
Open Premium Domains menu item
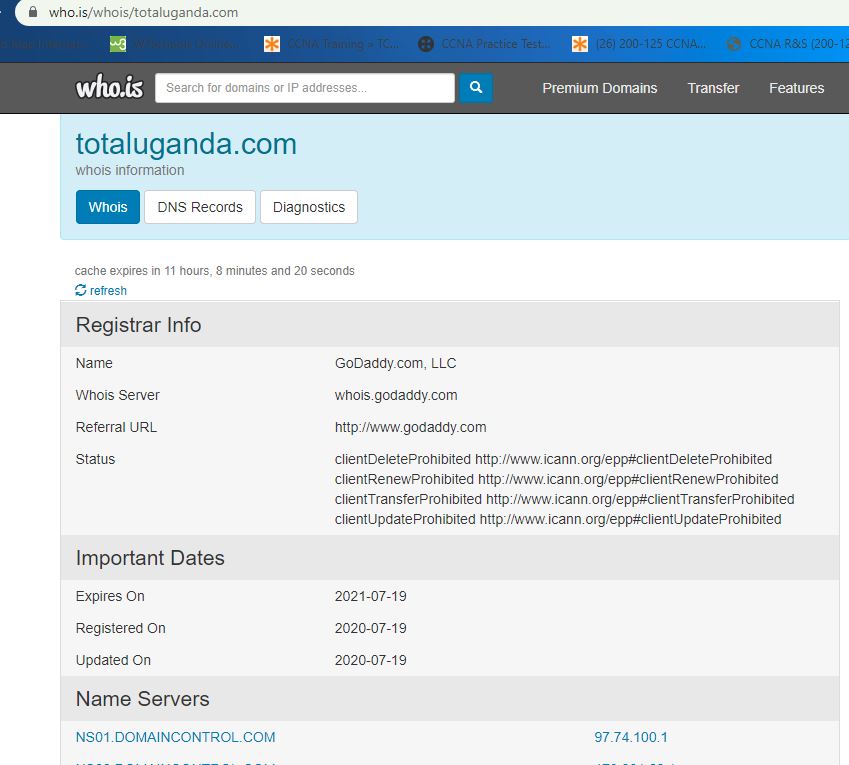pos(599,88)
